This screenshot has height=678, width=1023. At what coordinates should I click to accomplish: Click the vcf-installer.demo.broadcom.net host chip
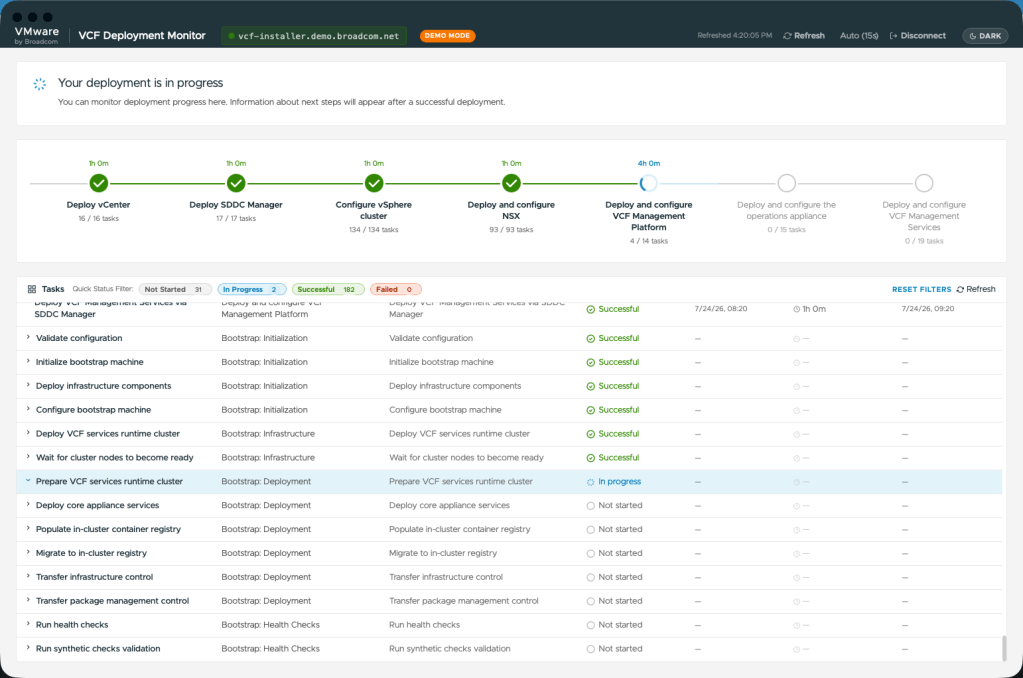click(x=314, y=36)
